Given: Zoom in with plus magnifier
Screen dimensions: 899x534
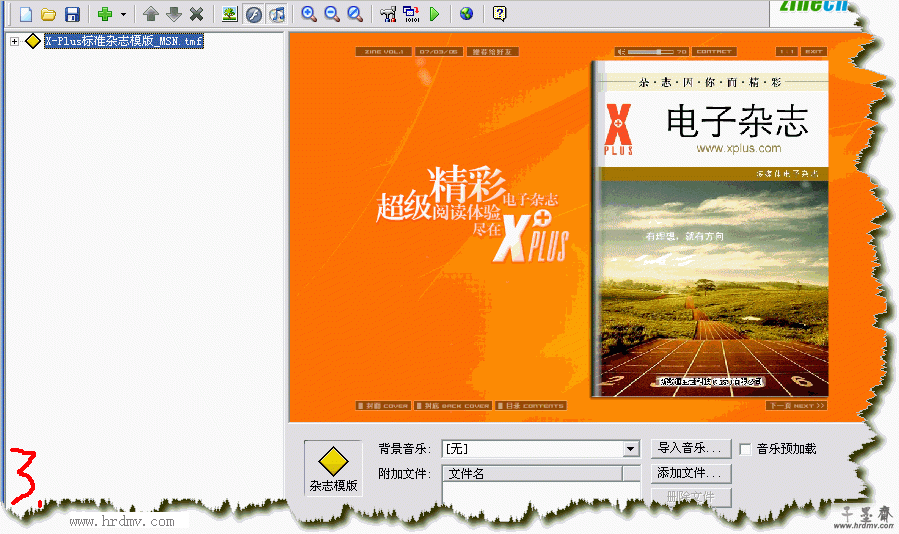Looking at the screenshot, I should (309, 14).
